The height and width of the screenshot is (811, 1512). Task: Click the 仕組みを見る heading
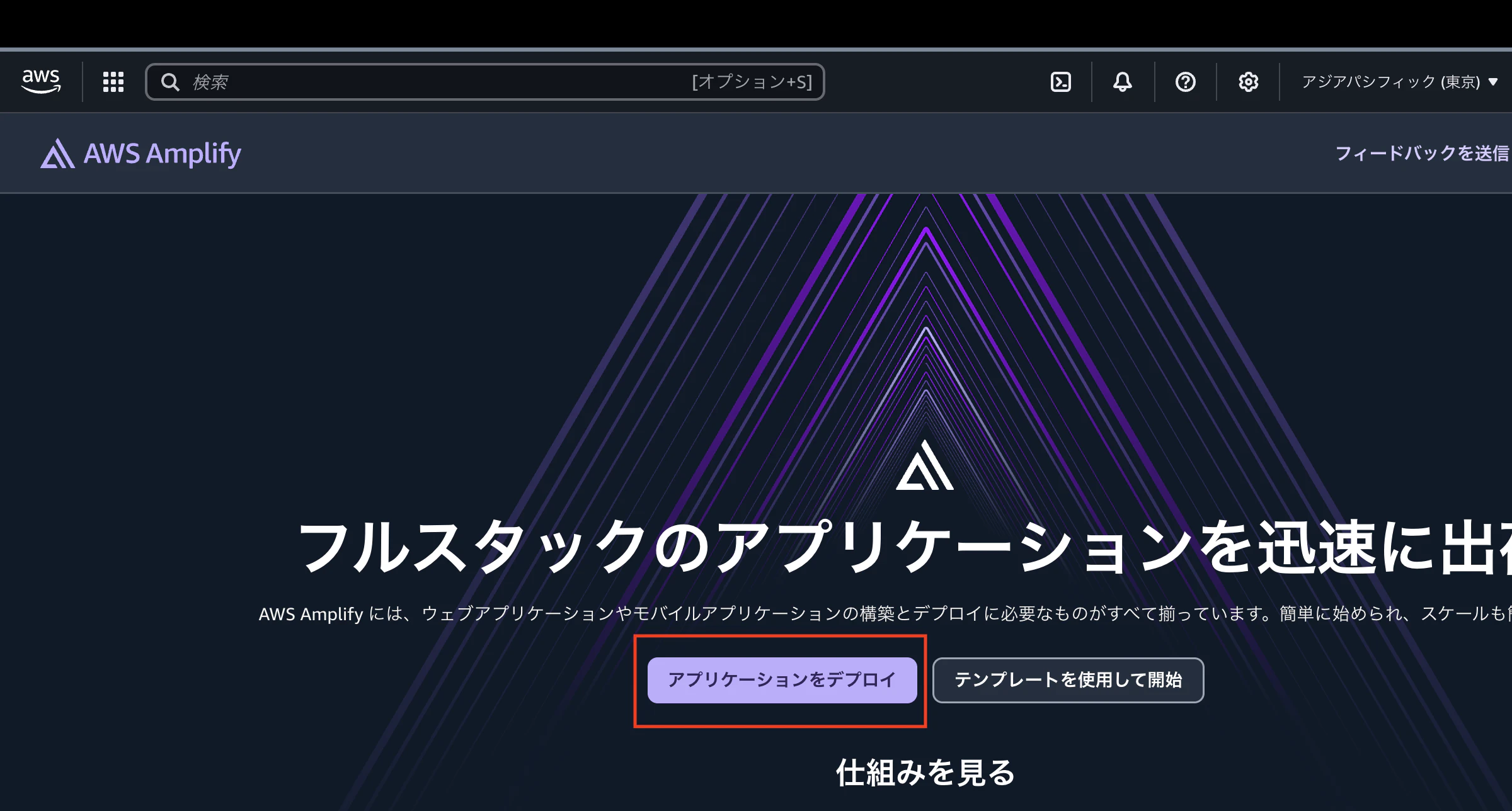coord(925,773)
